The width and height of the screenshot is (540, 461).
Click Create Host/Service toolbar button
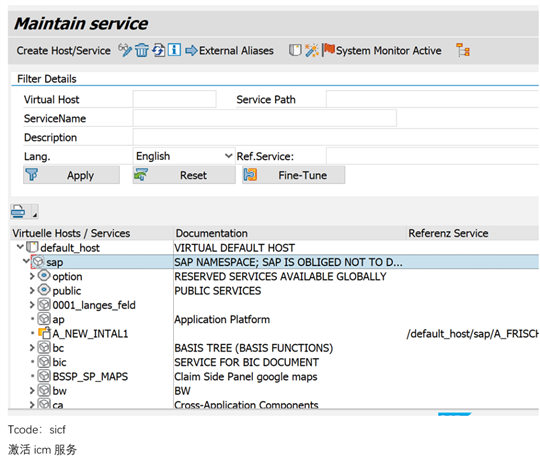(63, 51)
